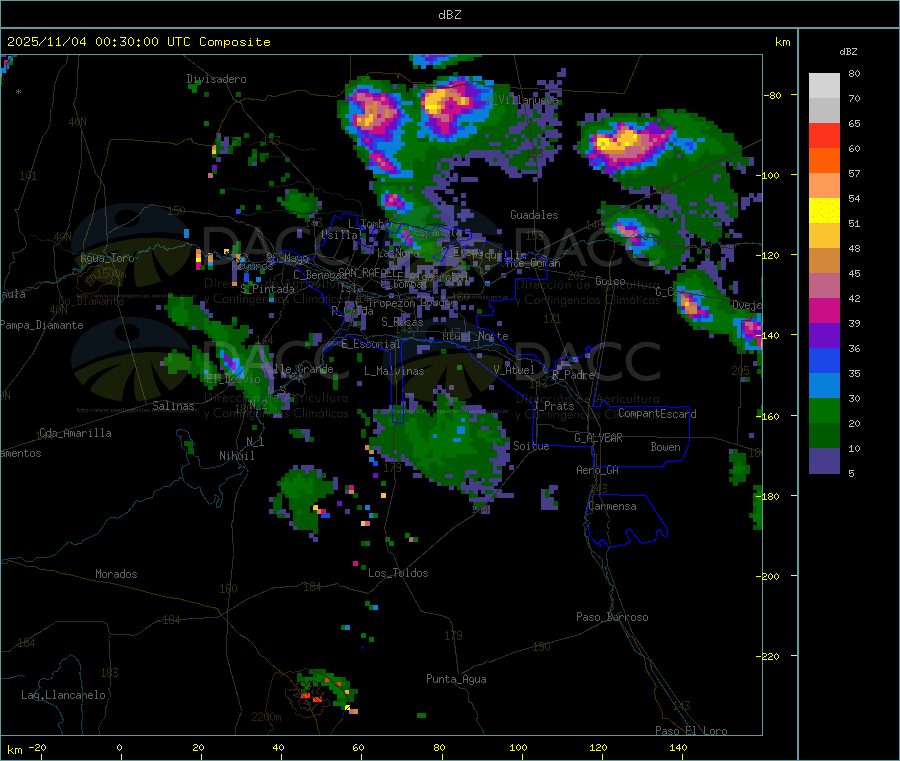Click the 'R_Padre' map label
The image size is (900, 761).
573,375
